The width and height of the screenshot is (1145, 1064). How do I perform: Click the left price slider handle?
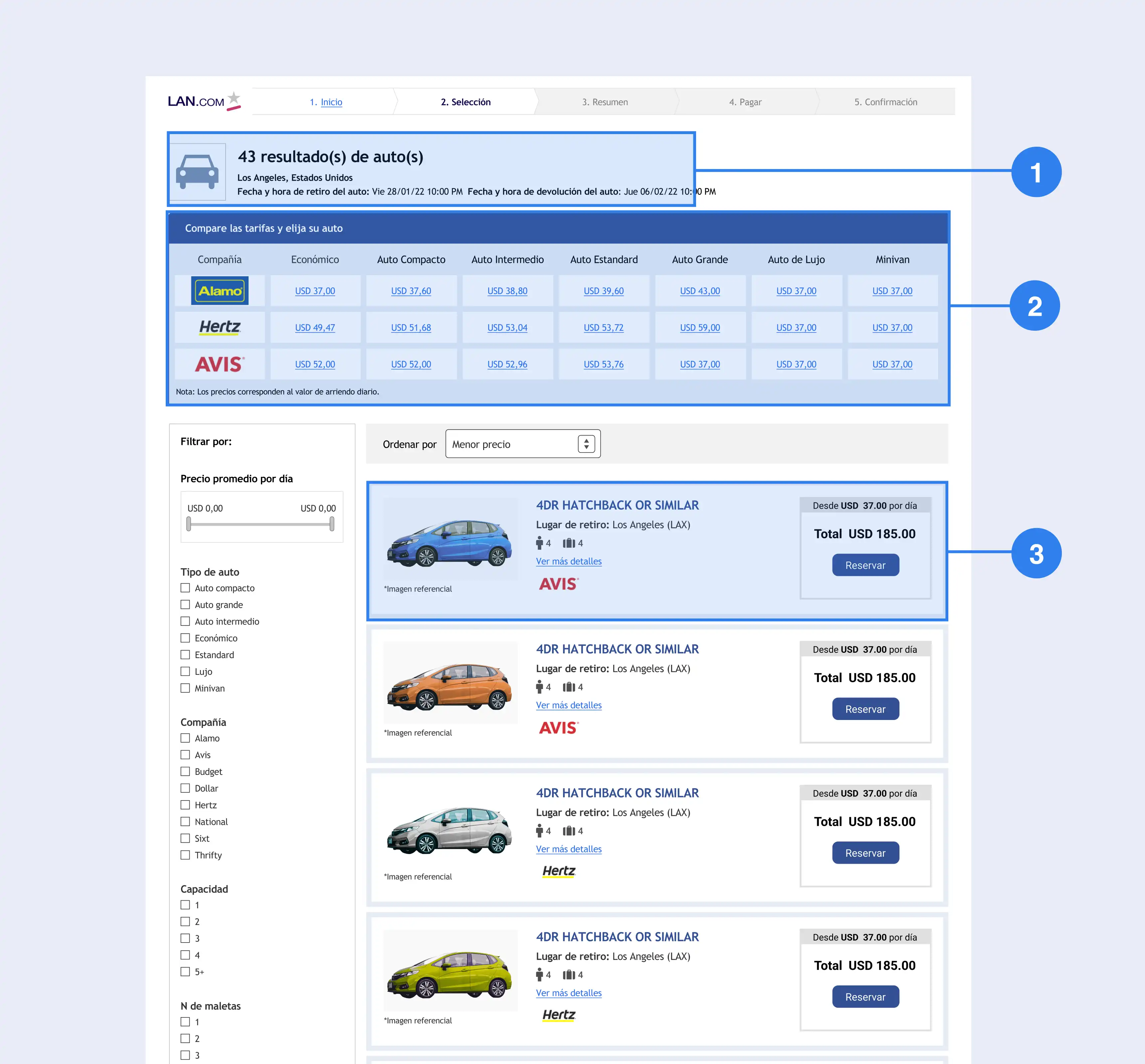tap(188, 524)
